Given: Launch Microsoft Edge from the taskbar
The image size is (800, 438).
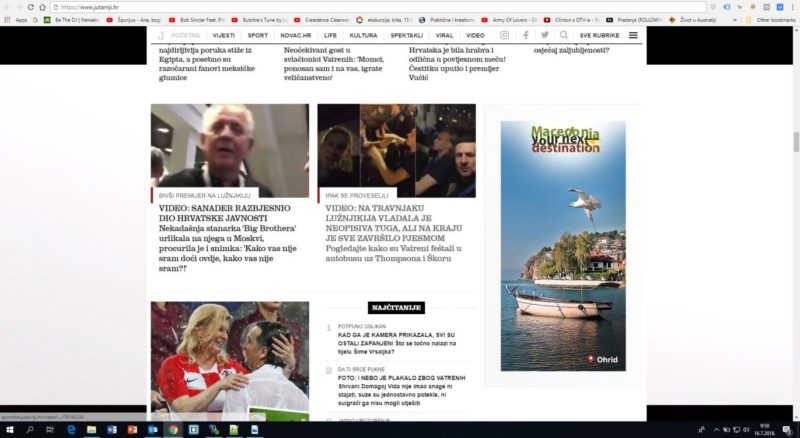Looking at the screenshot, I should point(71,430).
